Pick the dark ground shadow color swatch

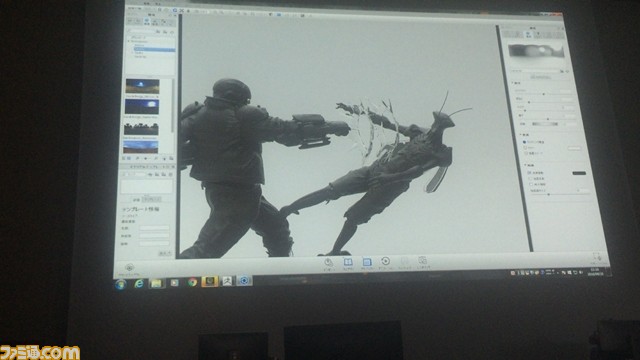(579, 173)
